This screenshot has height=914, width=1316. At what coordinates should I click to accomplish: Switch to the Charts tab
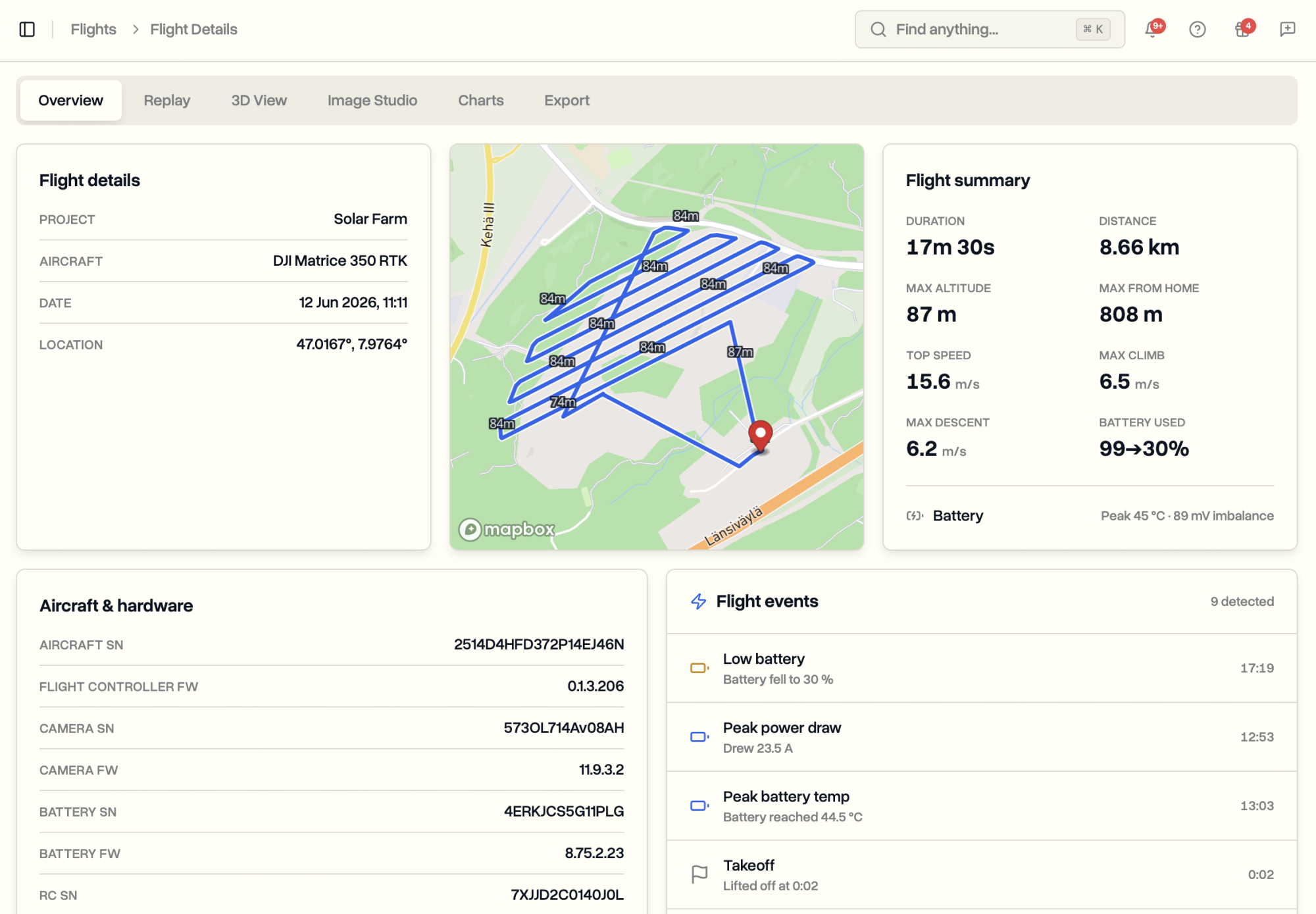click(x=481, y=100)
